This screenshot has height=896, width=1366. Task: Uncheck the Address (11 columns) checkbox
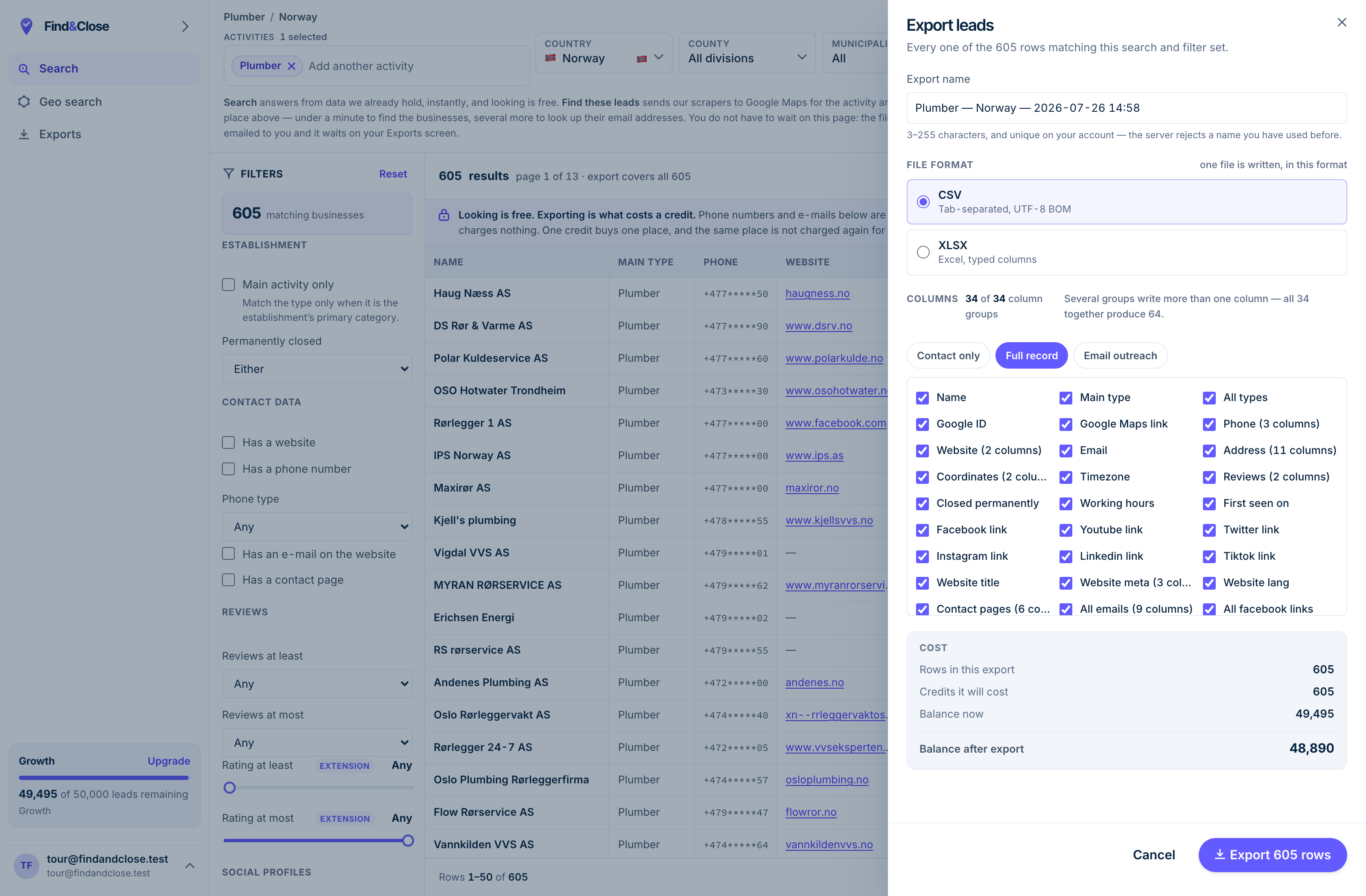[x=1209, y=450]
